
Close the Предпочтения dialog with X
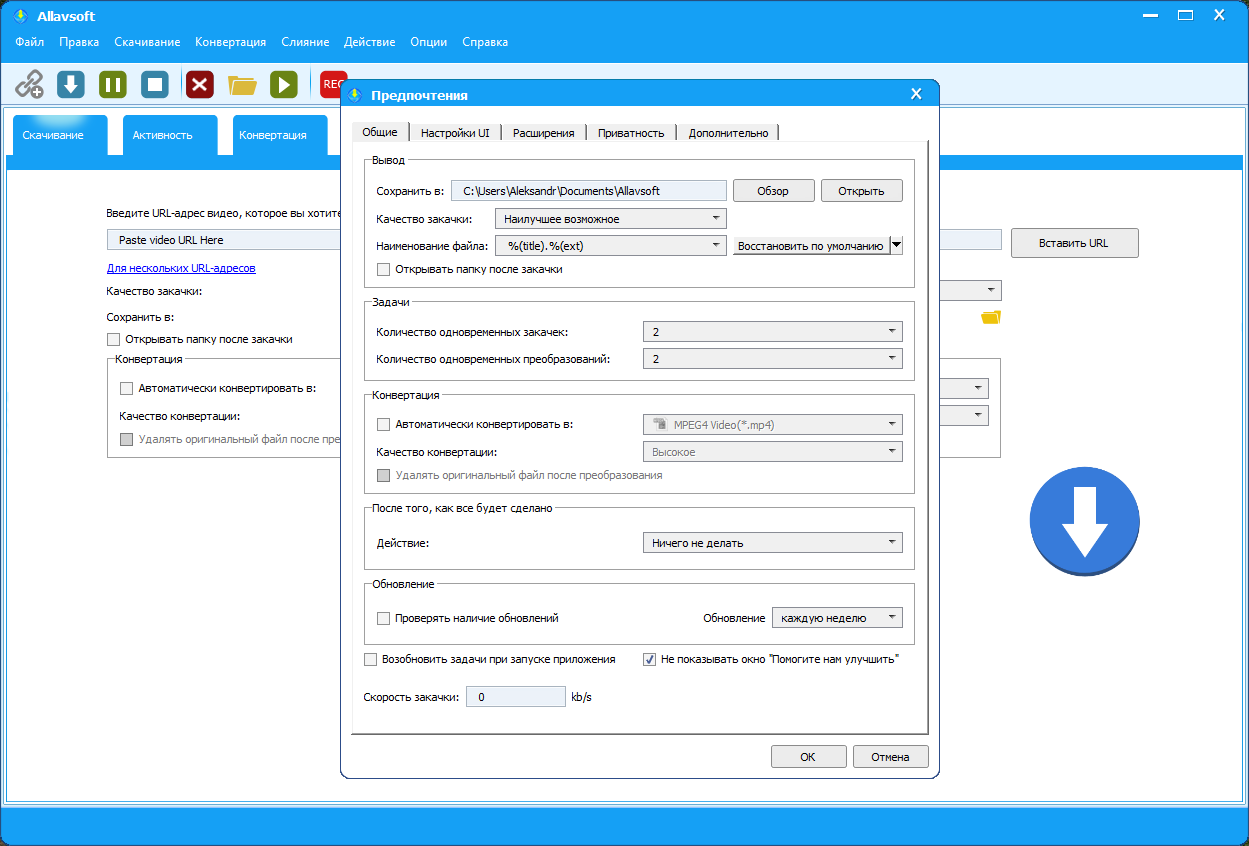(x=916, y=94)
